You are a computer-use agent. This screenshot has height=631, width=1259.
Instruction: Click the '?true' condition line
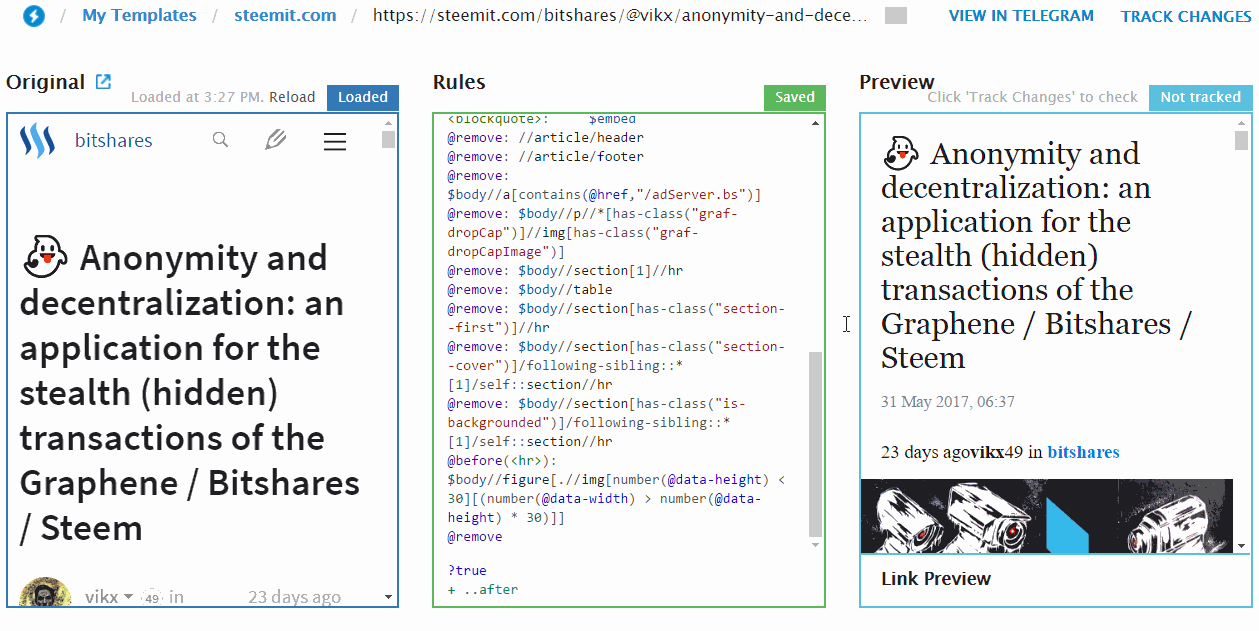(467, 570)
